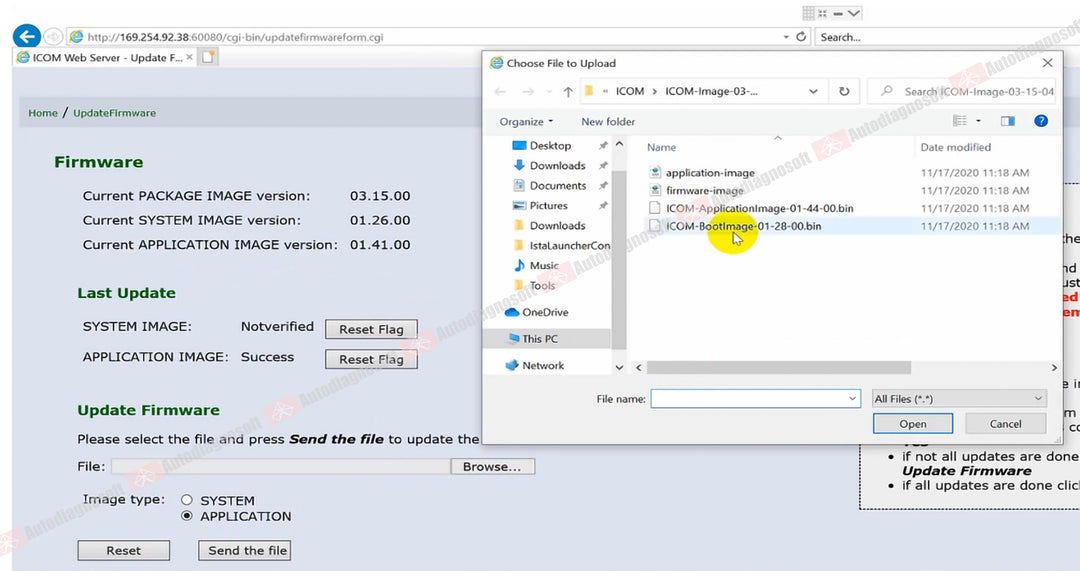Refresh the page with the reload icon
This screenshot has width=1080, height=571.
tap(801, 37)
